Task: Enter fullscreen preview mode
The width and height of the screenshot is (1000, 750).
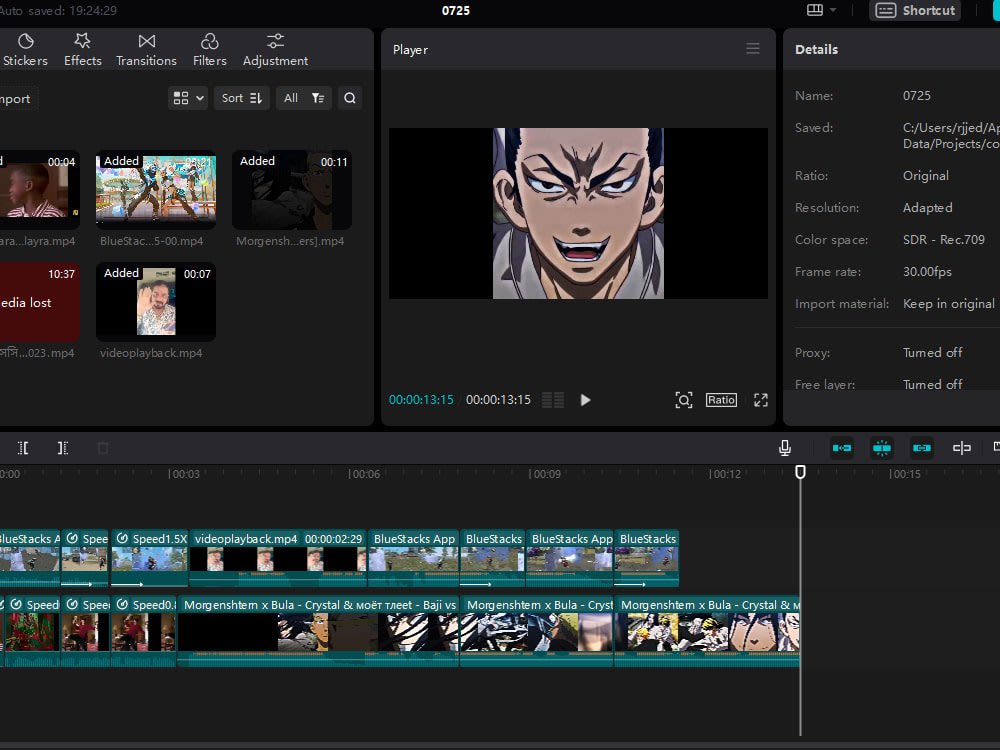Action: tap(761, 400)
